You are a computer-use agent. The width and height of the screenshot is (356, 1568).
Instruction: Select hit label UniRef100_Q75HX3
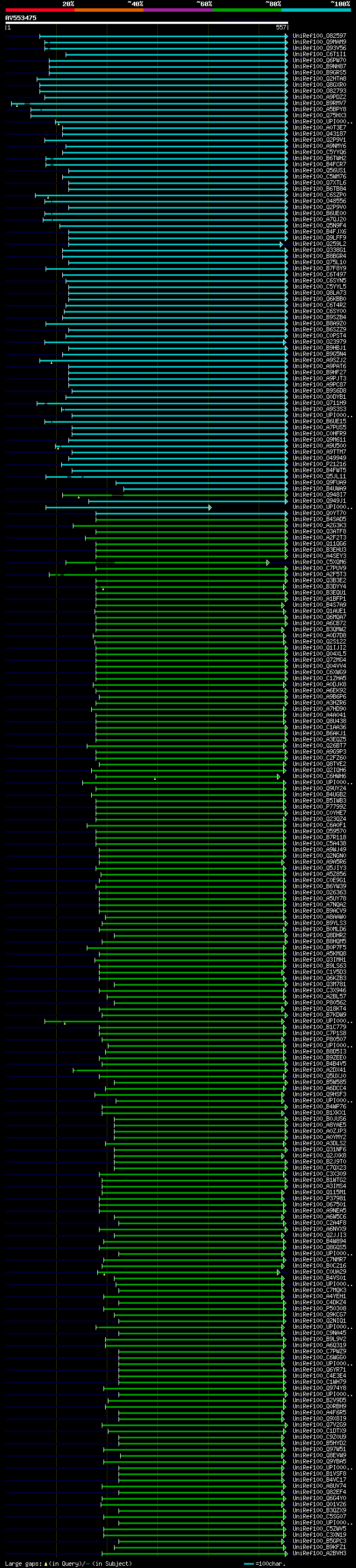(319, 116)
